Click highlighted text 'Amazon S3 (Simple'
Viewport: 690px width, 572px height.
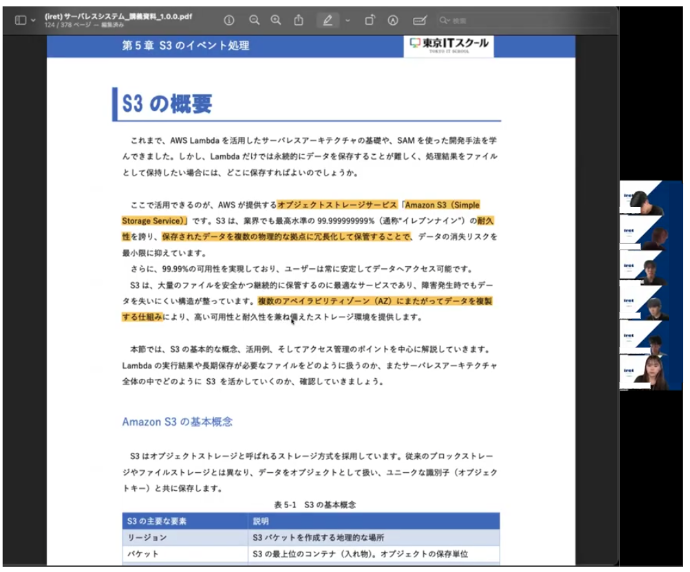pyautogui.click(x=442, y=205)
